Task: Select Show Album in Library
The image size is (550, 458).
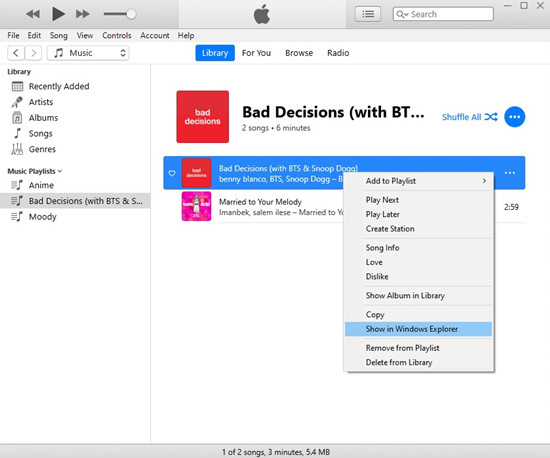Action: (419, 296)
